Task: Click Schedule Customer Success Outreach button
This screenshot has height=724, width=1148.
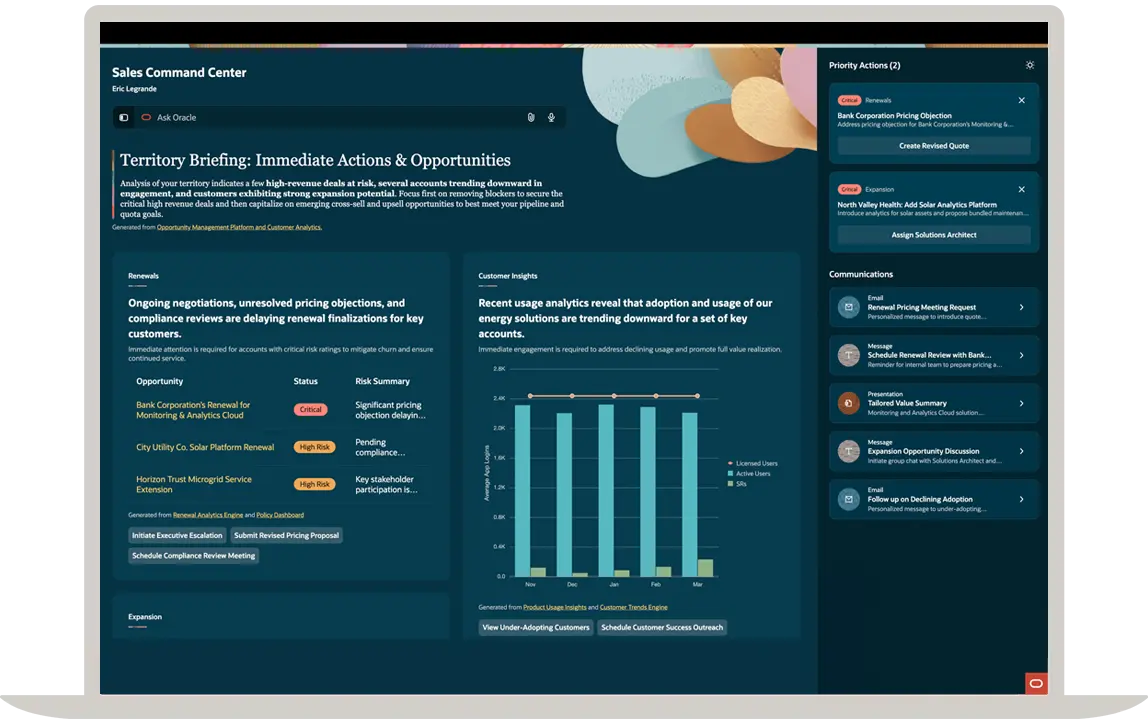Action: point(662,627)
